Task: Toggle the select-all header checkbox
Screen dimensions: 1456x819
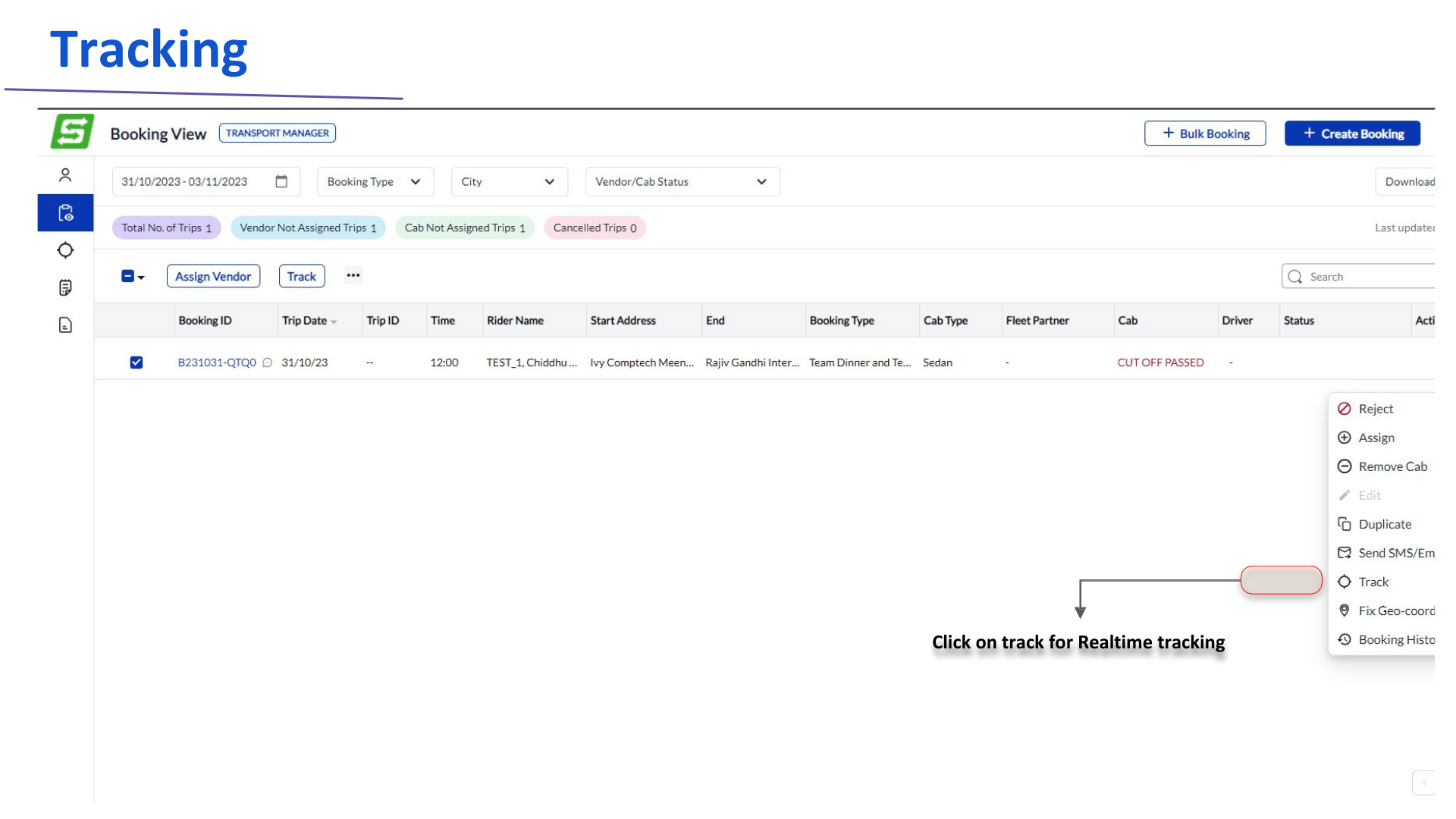Action: pyautogui.click(x=127, y=276)
